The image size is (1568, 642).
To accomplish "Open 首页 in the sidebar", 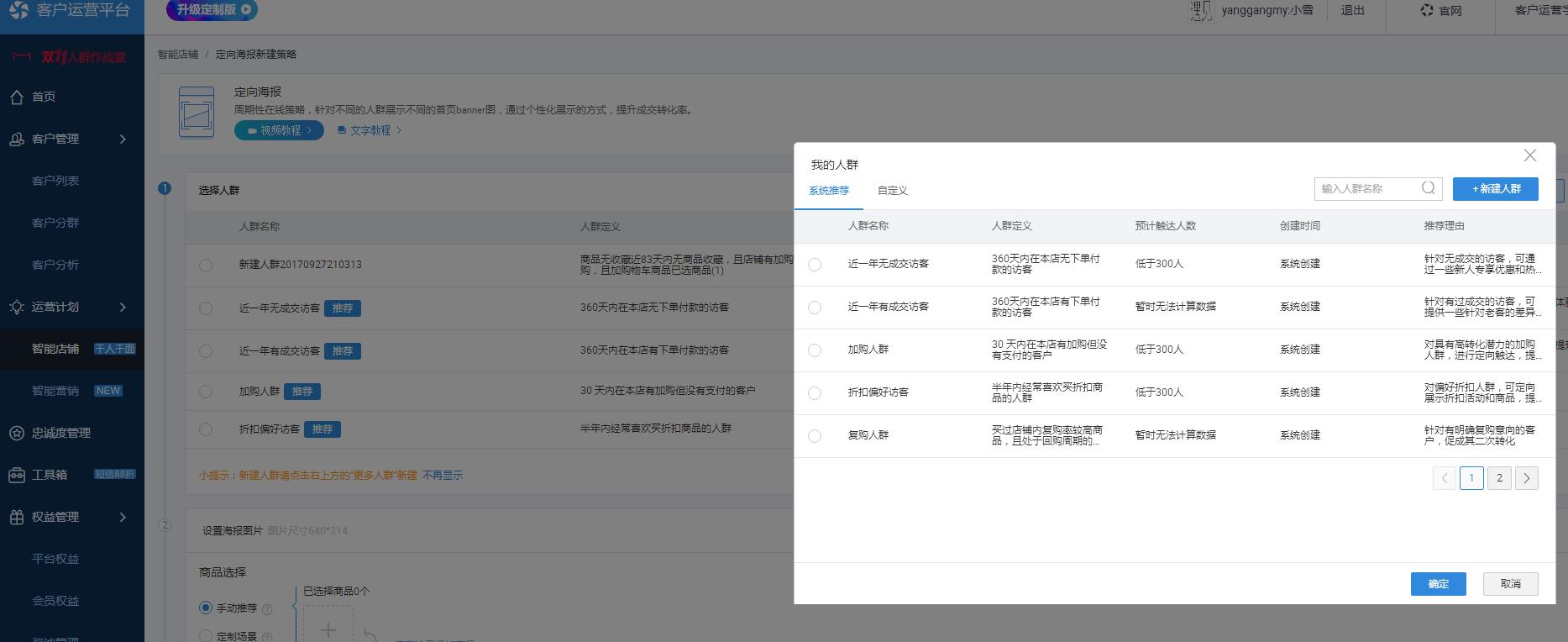I will coord(44,97).
